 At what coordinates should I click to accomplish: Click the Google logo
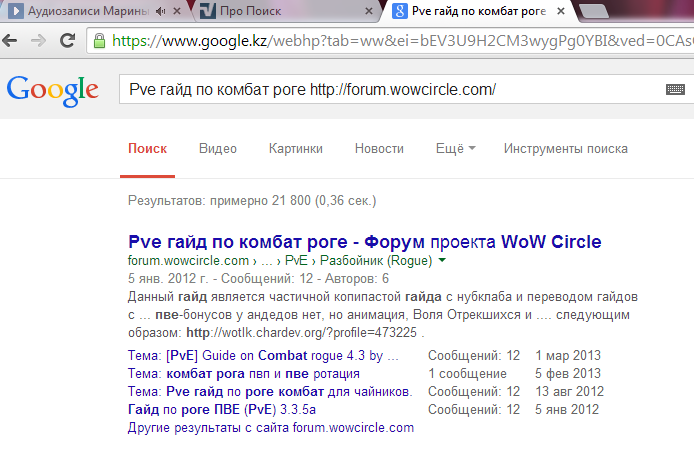coord(53,91)
